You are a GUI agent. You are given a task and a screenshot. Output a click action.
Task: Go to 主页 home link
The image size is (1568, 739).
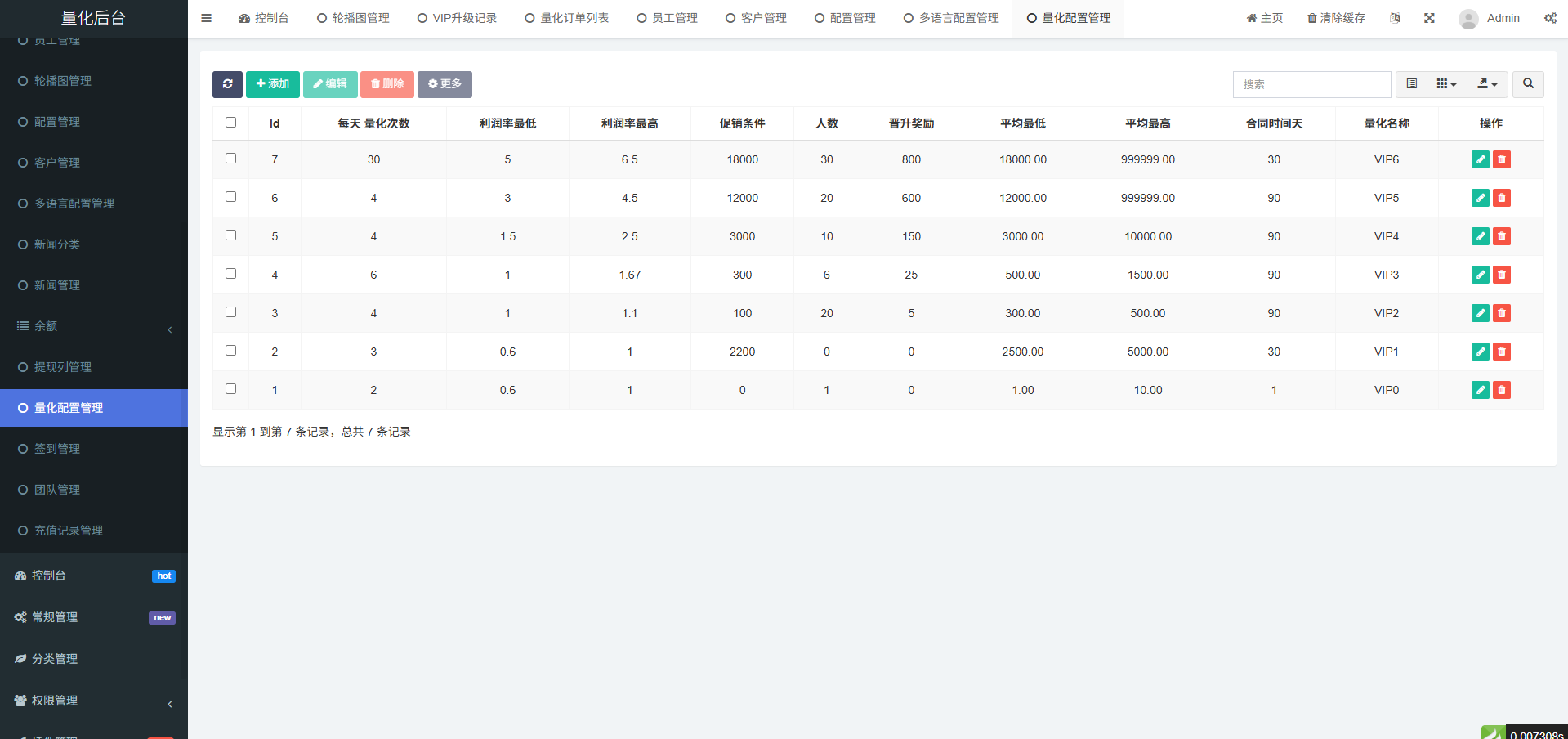pyautogui.click(x=1264, y=18)
